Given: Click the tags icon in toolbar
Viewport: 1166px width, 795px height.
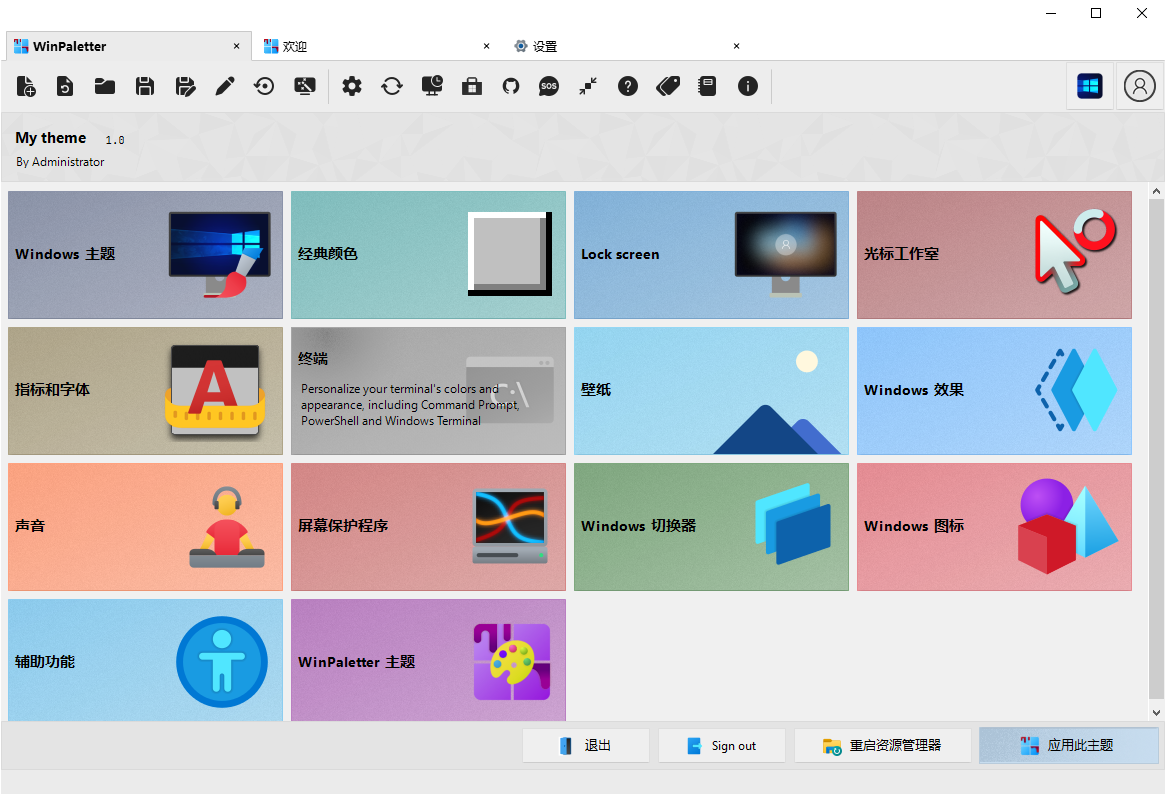Looking at the screenshot, I should pyautogui.click(x=668, y=86).
